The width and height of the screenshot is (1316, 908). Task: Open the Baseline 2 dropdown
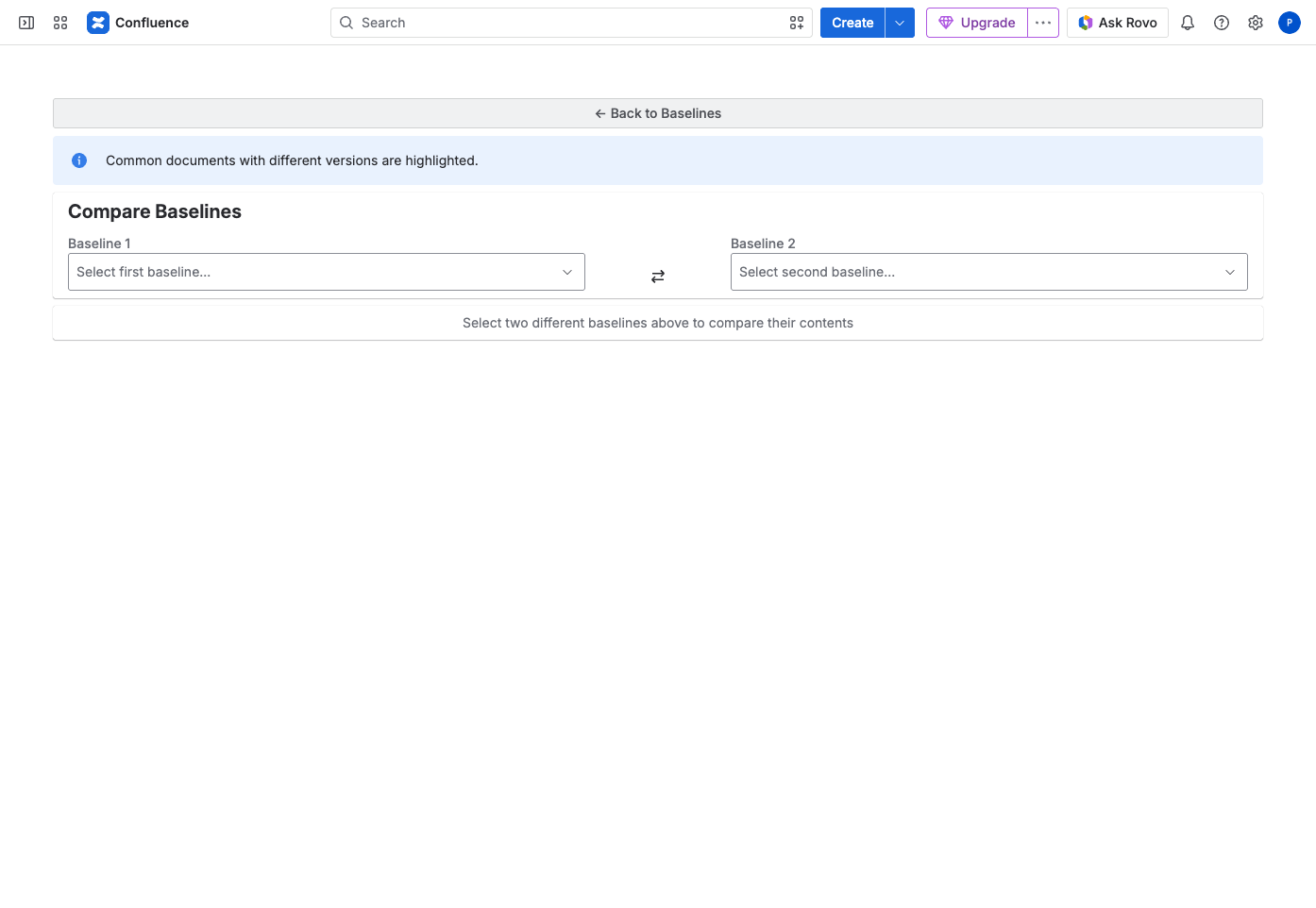989,272
